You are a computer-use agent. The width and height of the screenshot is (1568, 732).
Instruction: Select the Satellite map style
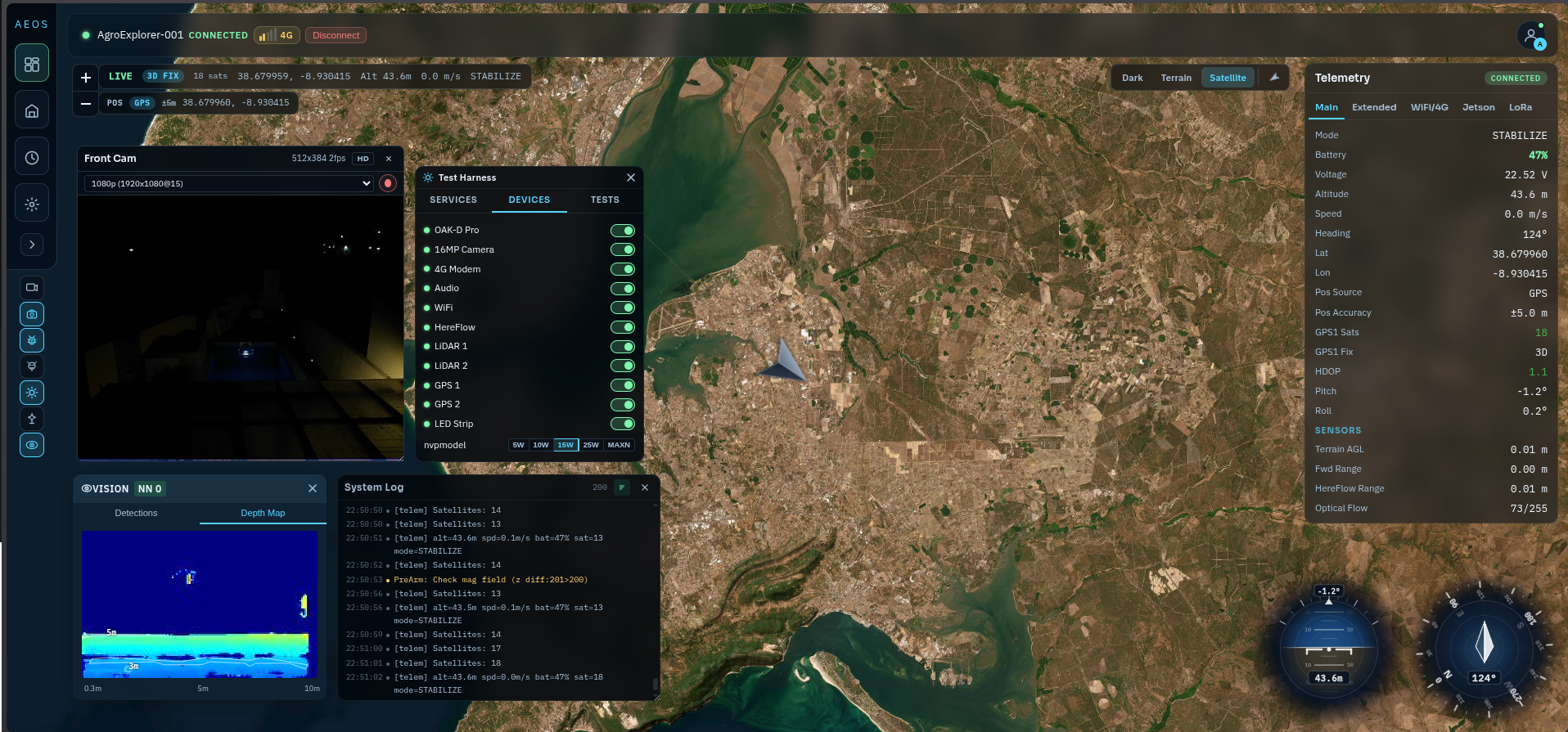pyautogui.click(x=1228, y=78)
